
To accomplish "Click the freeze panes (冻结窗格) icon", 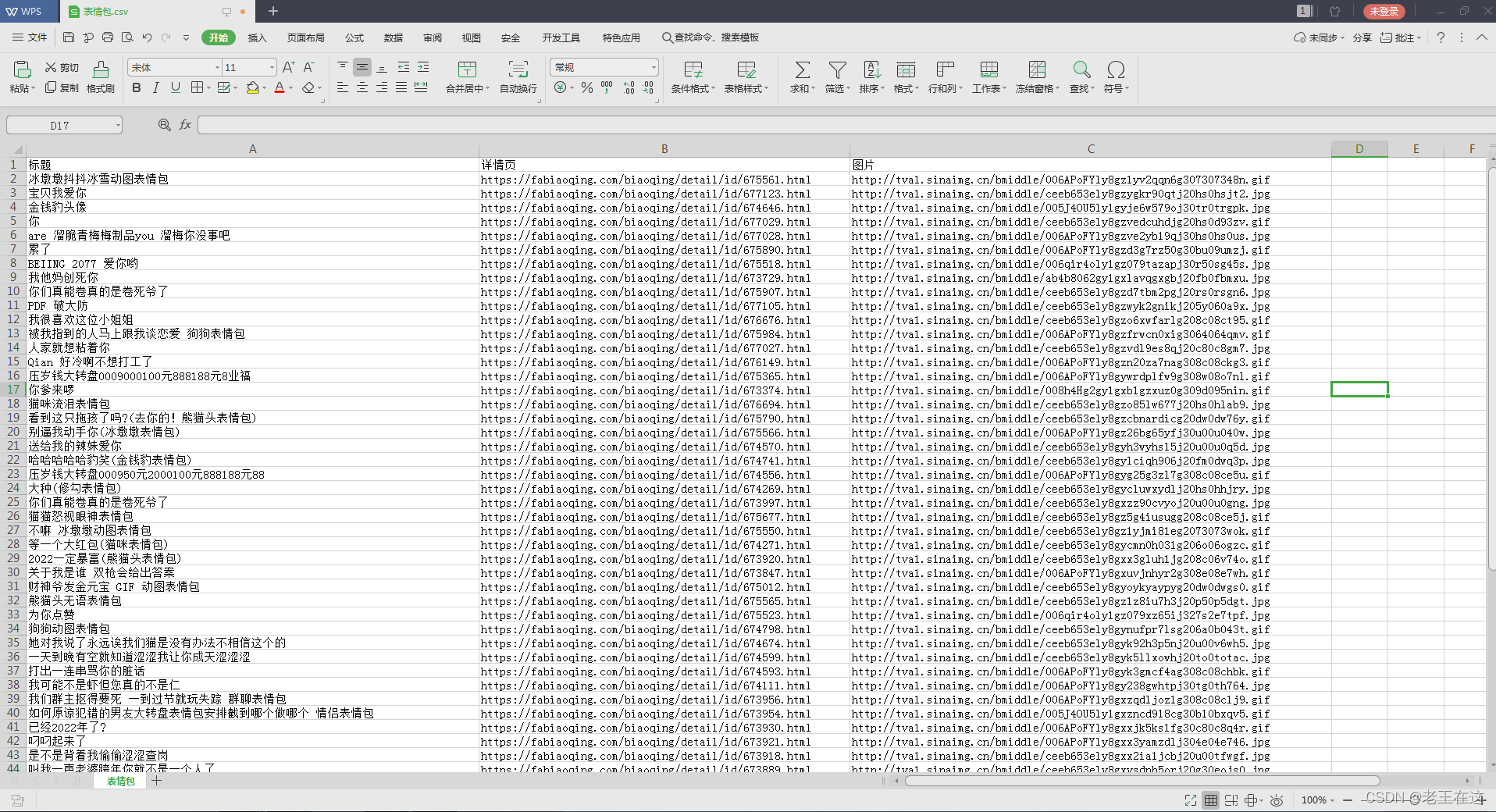I will coord(1037,69).
